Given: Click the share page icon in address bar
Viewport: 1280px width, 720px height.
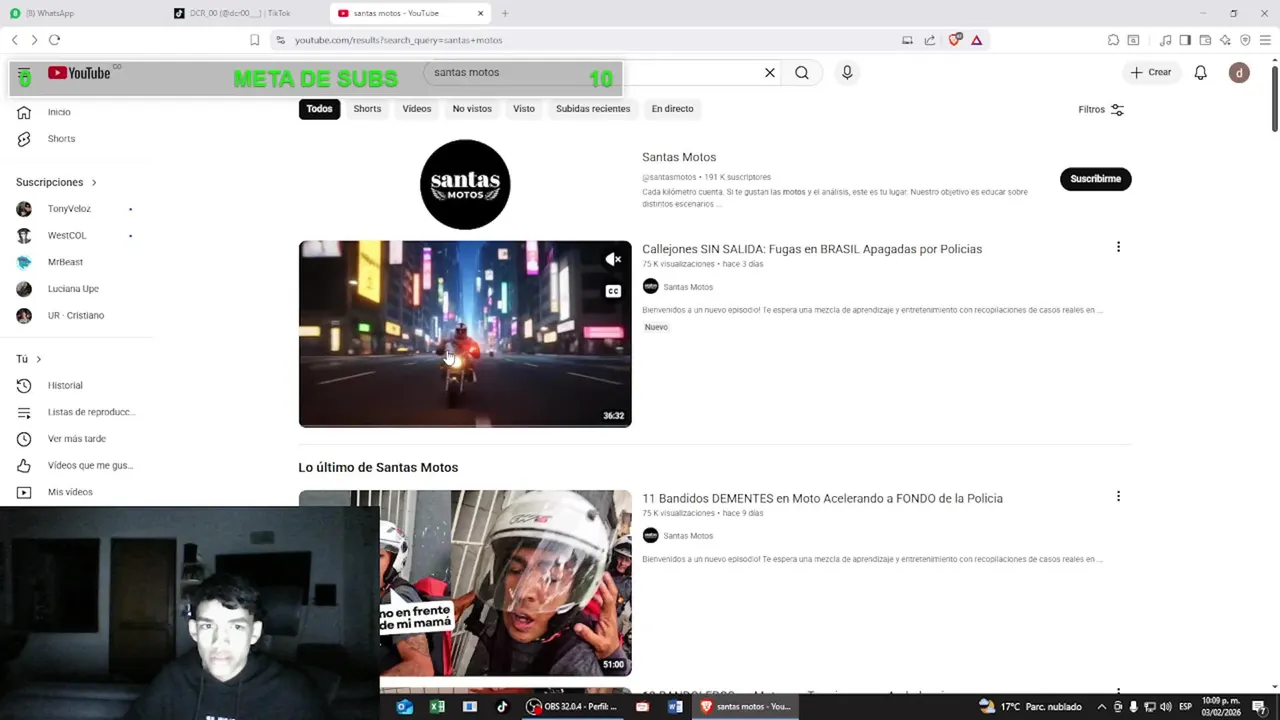Looking at the screenshot, I should [930, 40].
